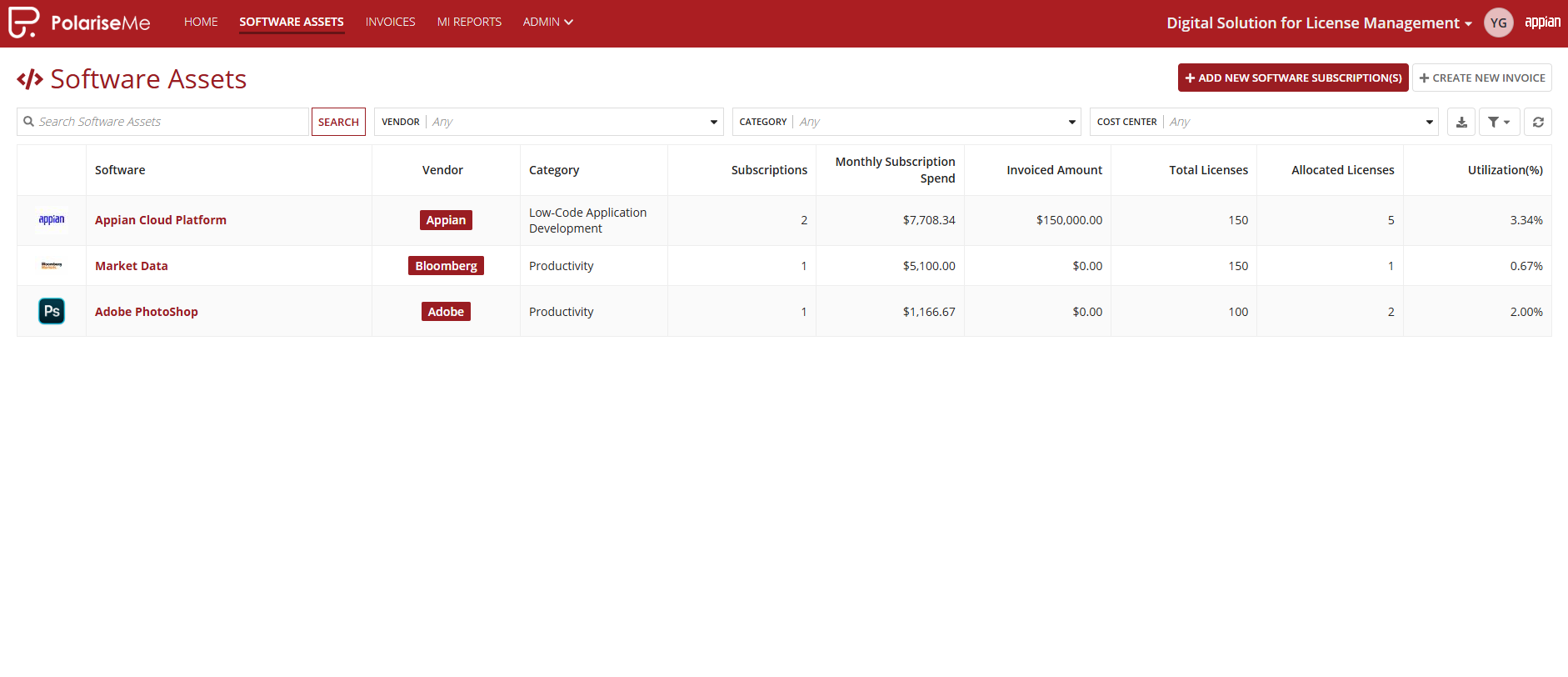Screen dimensions: 1568x677
Task: Click the magnifier icon in search box
Action: click(x=28, y=122)
